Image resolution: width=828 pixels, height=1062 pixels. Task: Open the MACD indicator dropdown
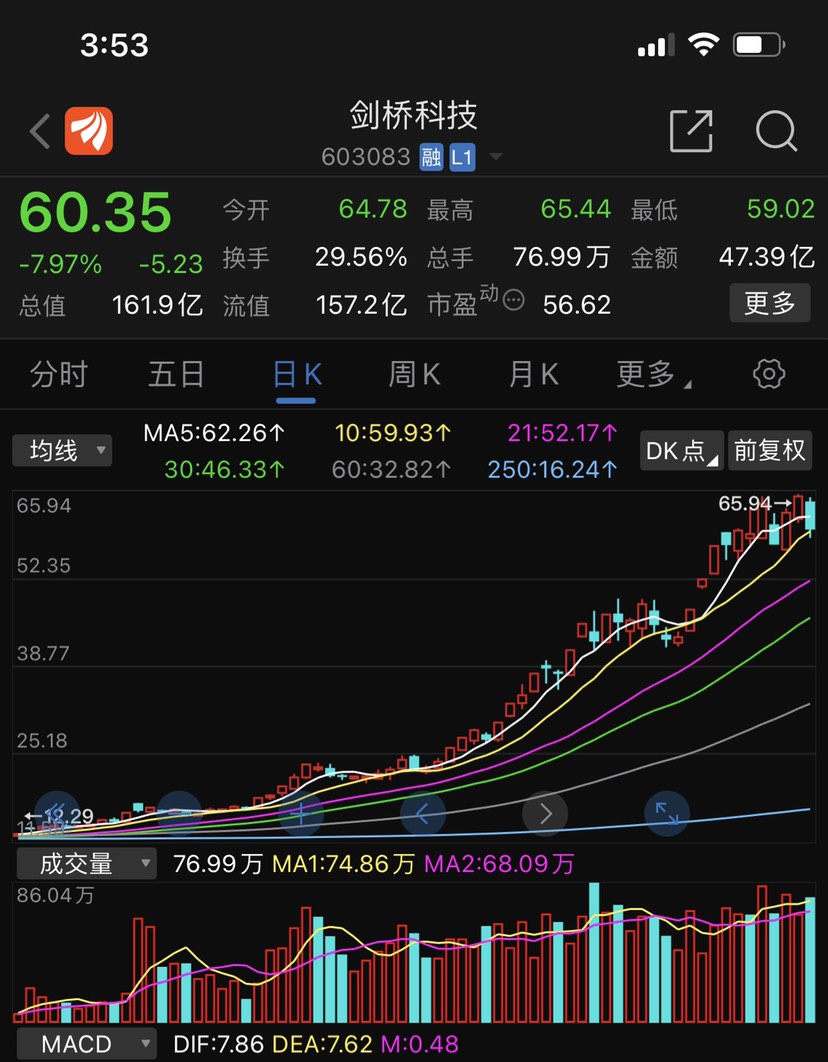click(x=85, y=1044)
